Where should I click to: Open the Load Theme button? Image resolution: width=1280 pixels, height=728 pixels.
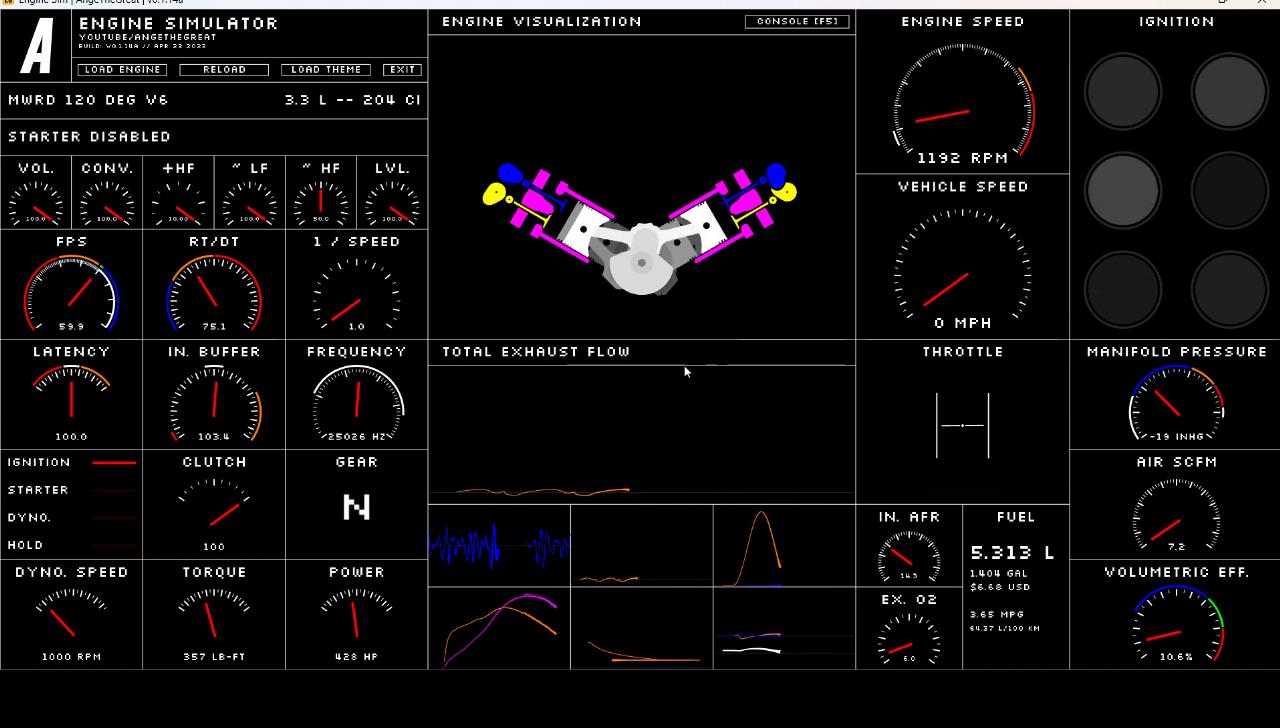pos(326,70)
